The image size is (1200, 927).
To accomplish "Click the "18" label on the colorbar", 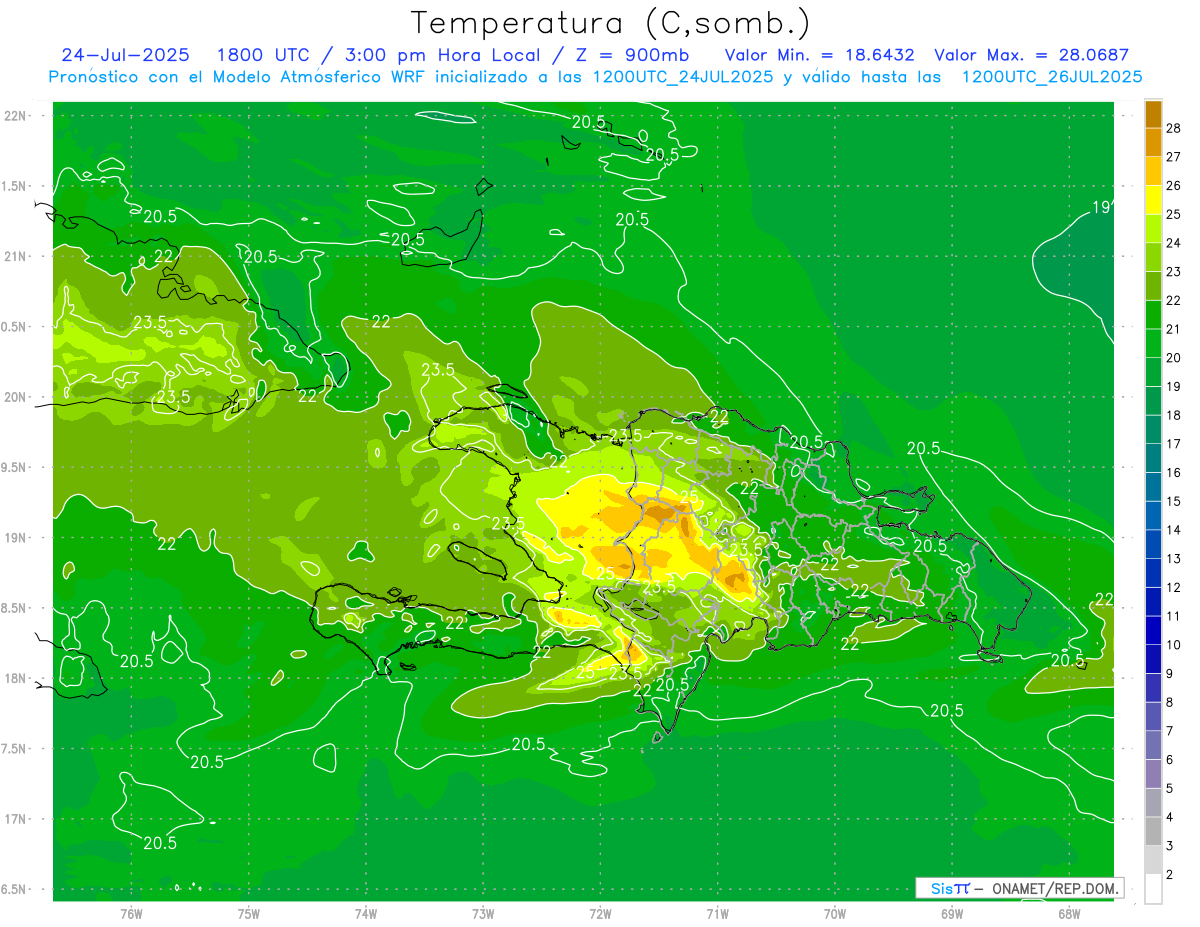I will (1174, 415).
